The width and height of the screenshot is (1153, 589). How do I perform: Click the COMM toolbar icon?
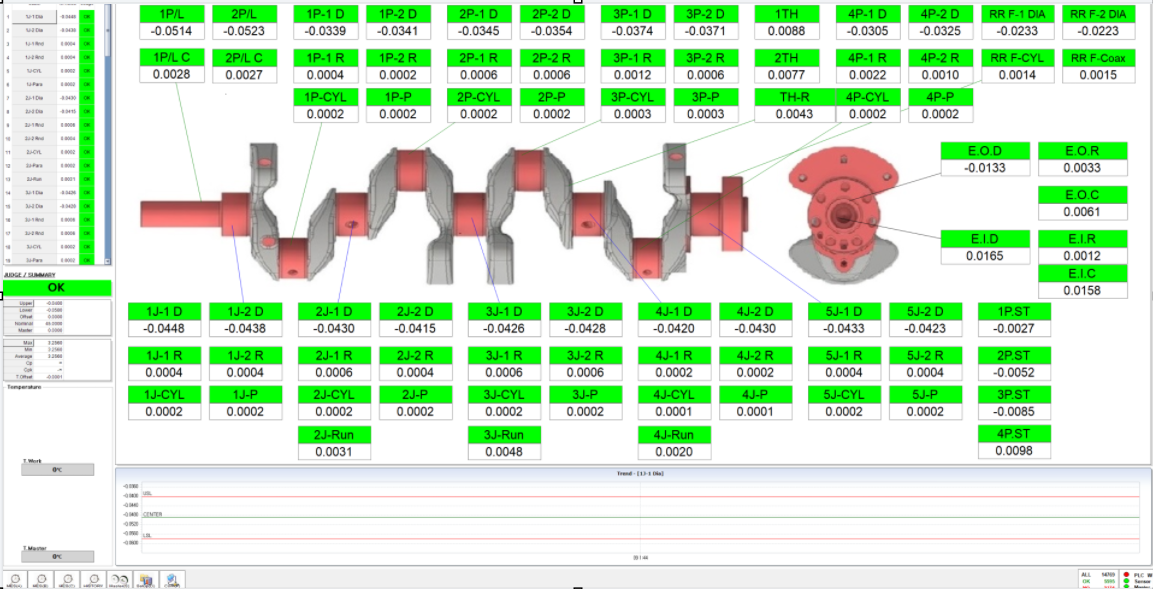pos(172,579)
